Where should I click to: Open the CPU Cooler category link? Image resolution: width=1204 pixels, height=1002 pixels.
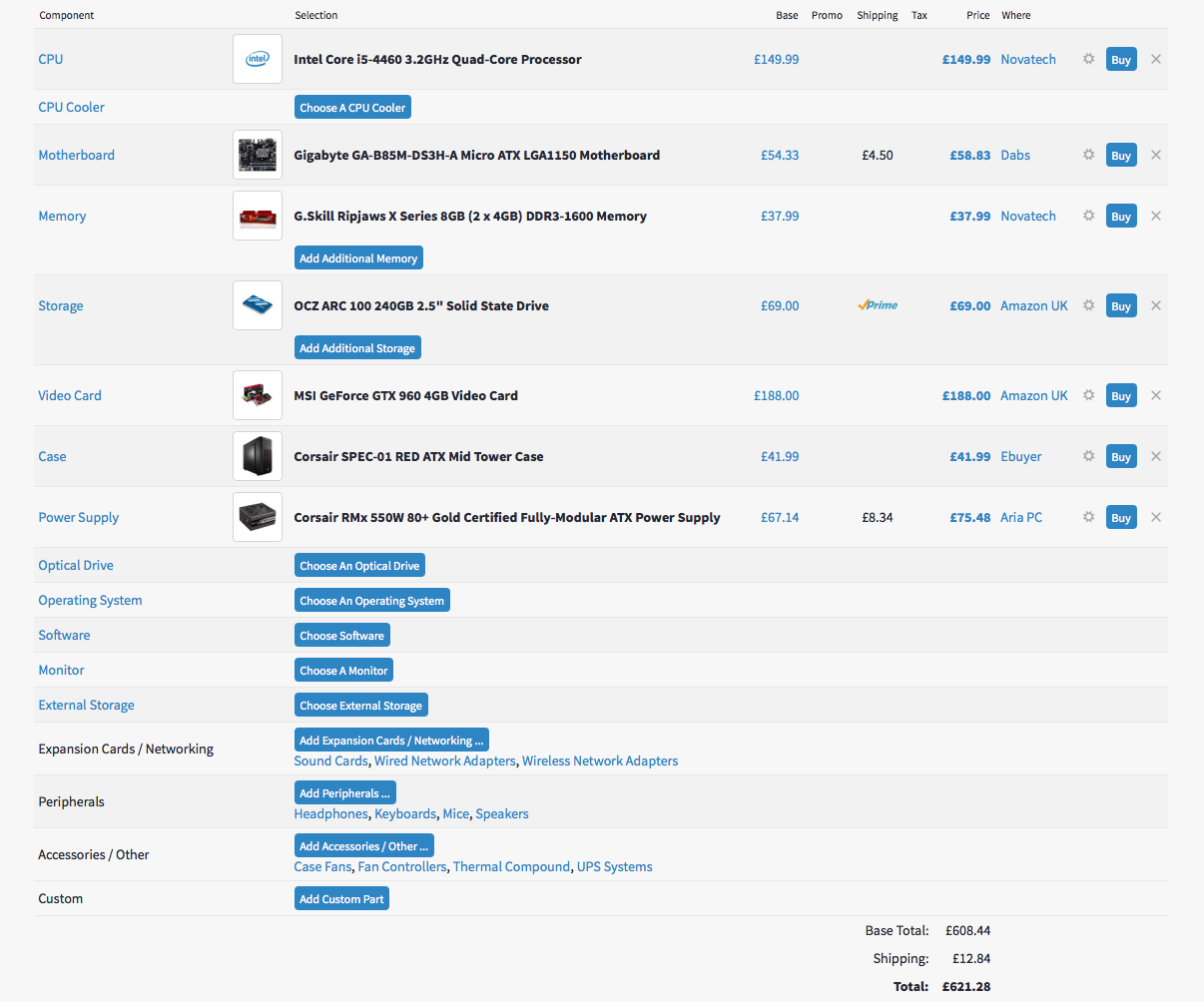tap(71, 107)
